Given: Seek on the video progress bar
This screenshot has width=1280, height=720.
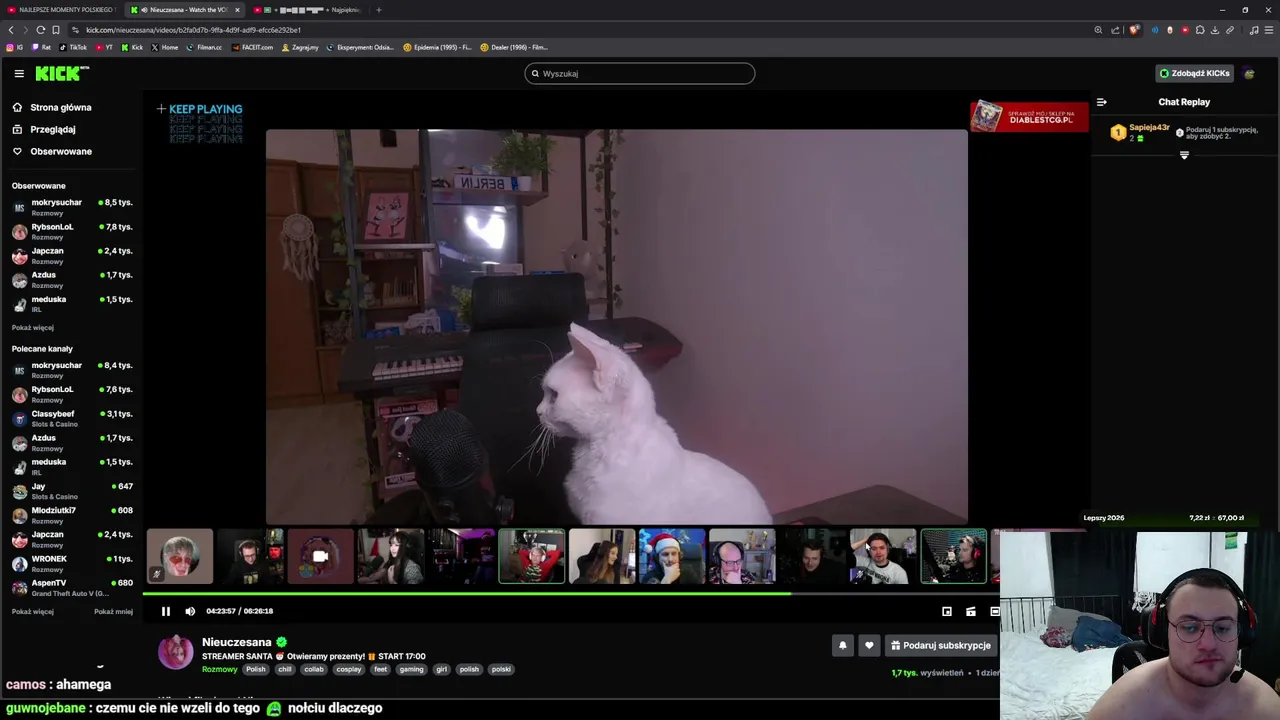Looking at the screenshot, I should 570,594.
